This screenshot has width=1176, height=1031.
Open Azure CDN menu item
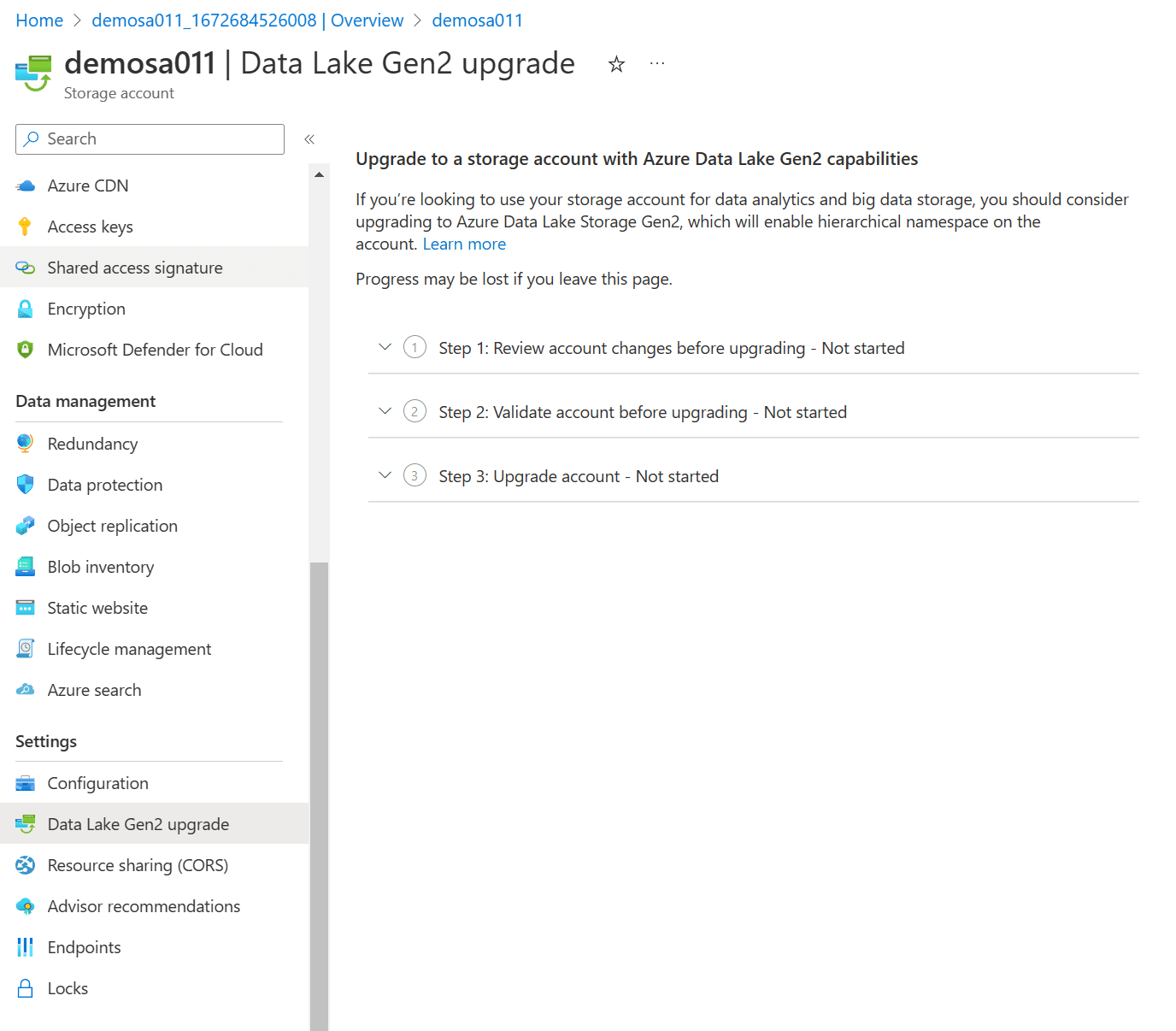pos(154,186)
